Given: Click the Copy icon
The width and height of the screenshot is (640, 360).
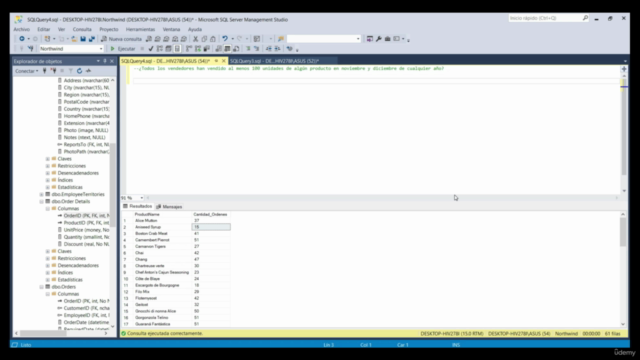Looking at the screenshot, I should 204,39.
